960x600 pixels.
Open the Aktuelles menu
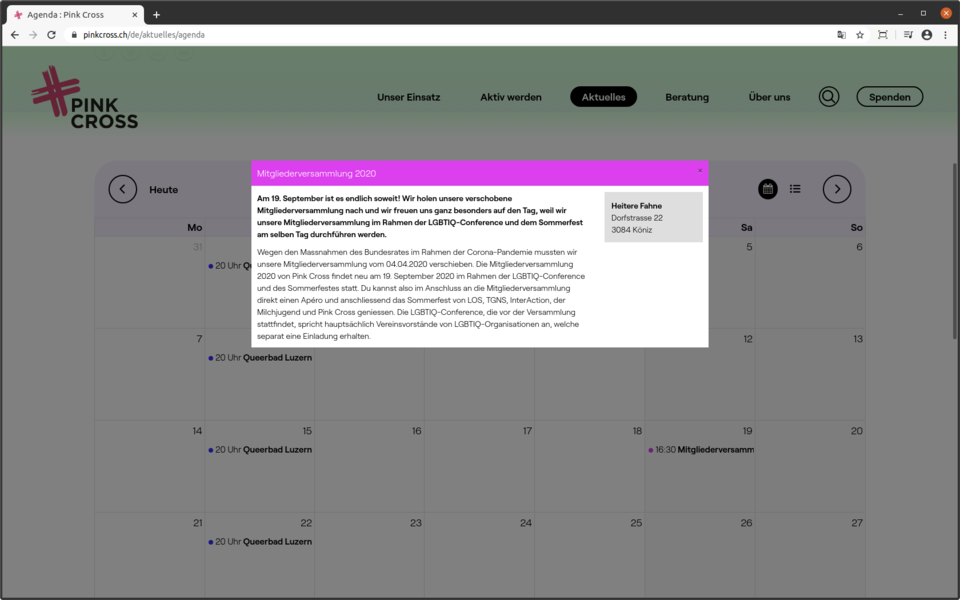click(x=604, y=97)
